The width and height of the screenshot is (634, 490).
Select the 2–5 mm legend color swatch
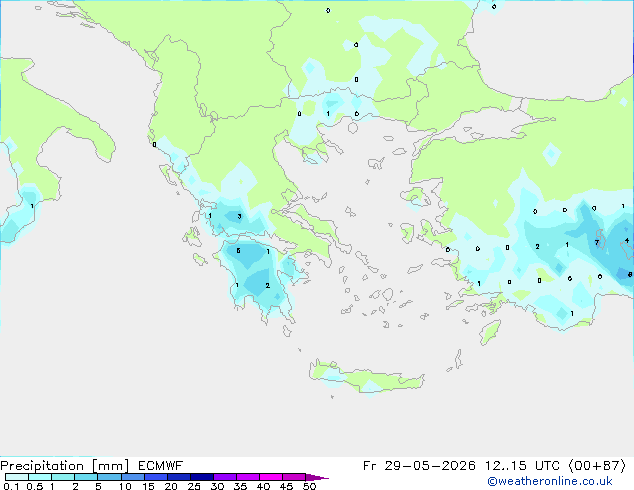point(86,477)
